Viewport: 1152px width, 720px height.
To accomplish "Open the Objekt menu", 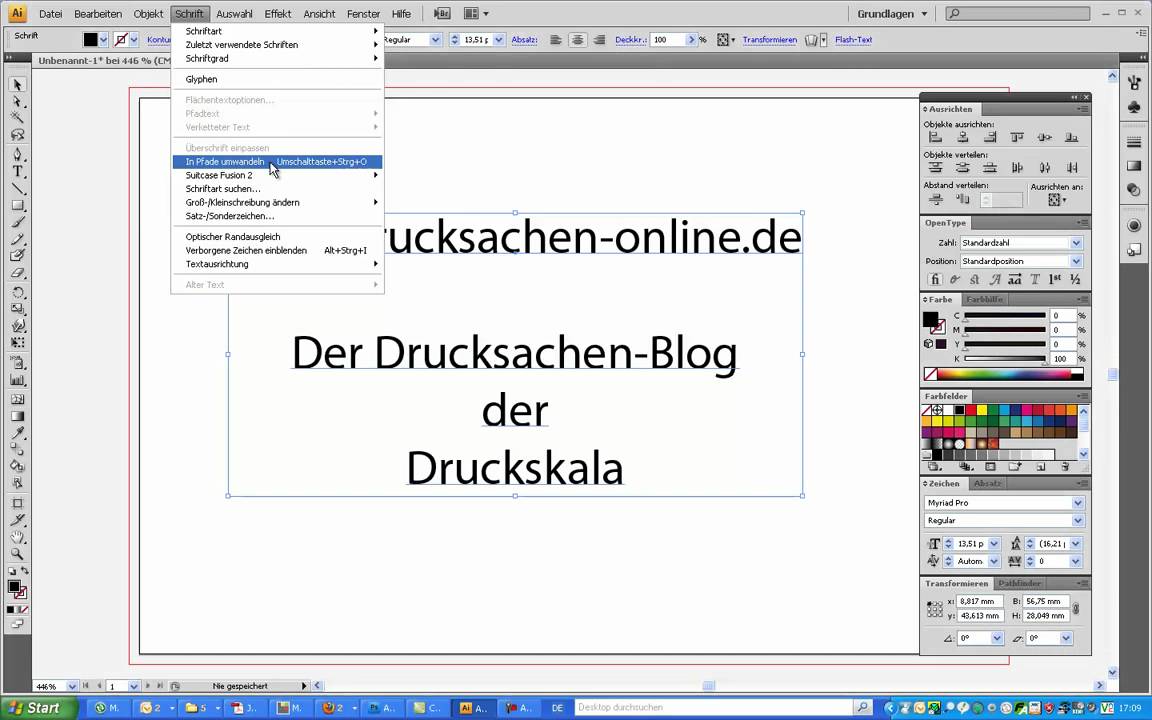I will pyautogui.click(x=148, y=14).
